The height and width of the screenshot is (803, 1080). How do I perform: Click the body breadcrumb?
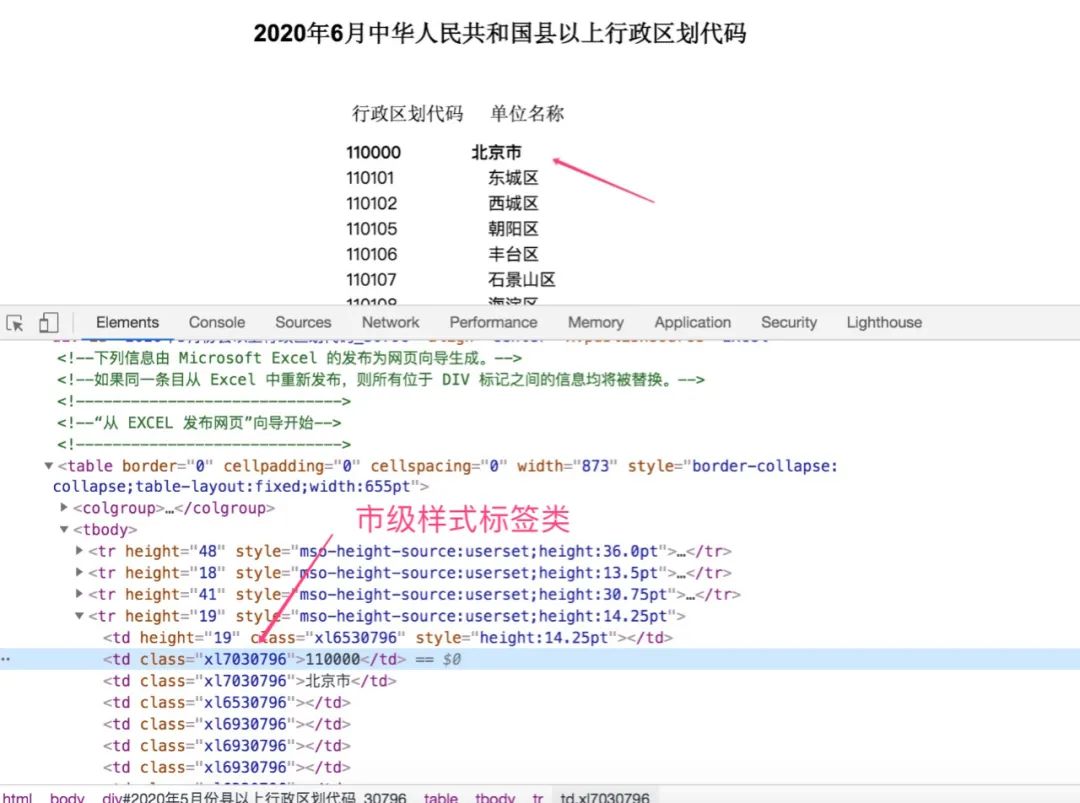point(67,797)
